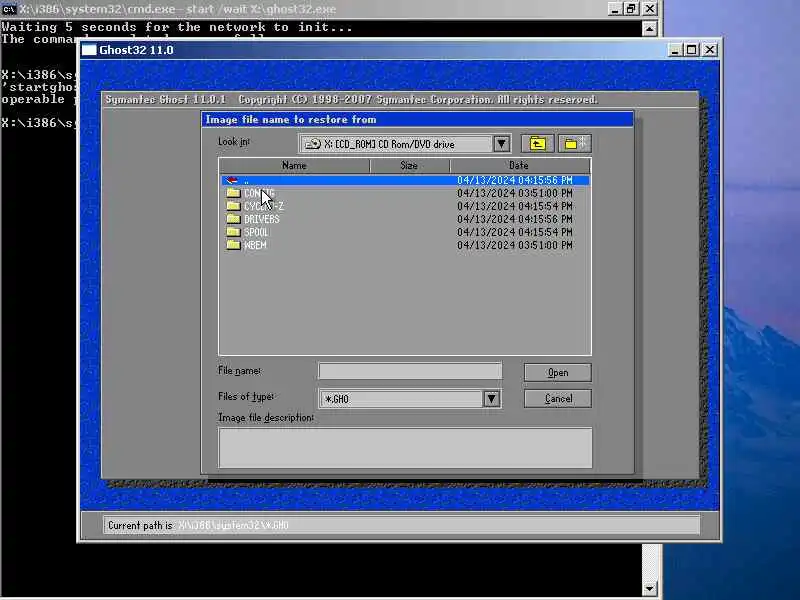Click the Ghost32 11.0 title bar icon
Screen dimensions: 800x600
[x=89, y=50]
